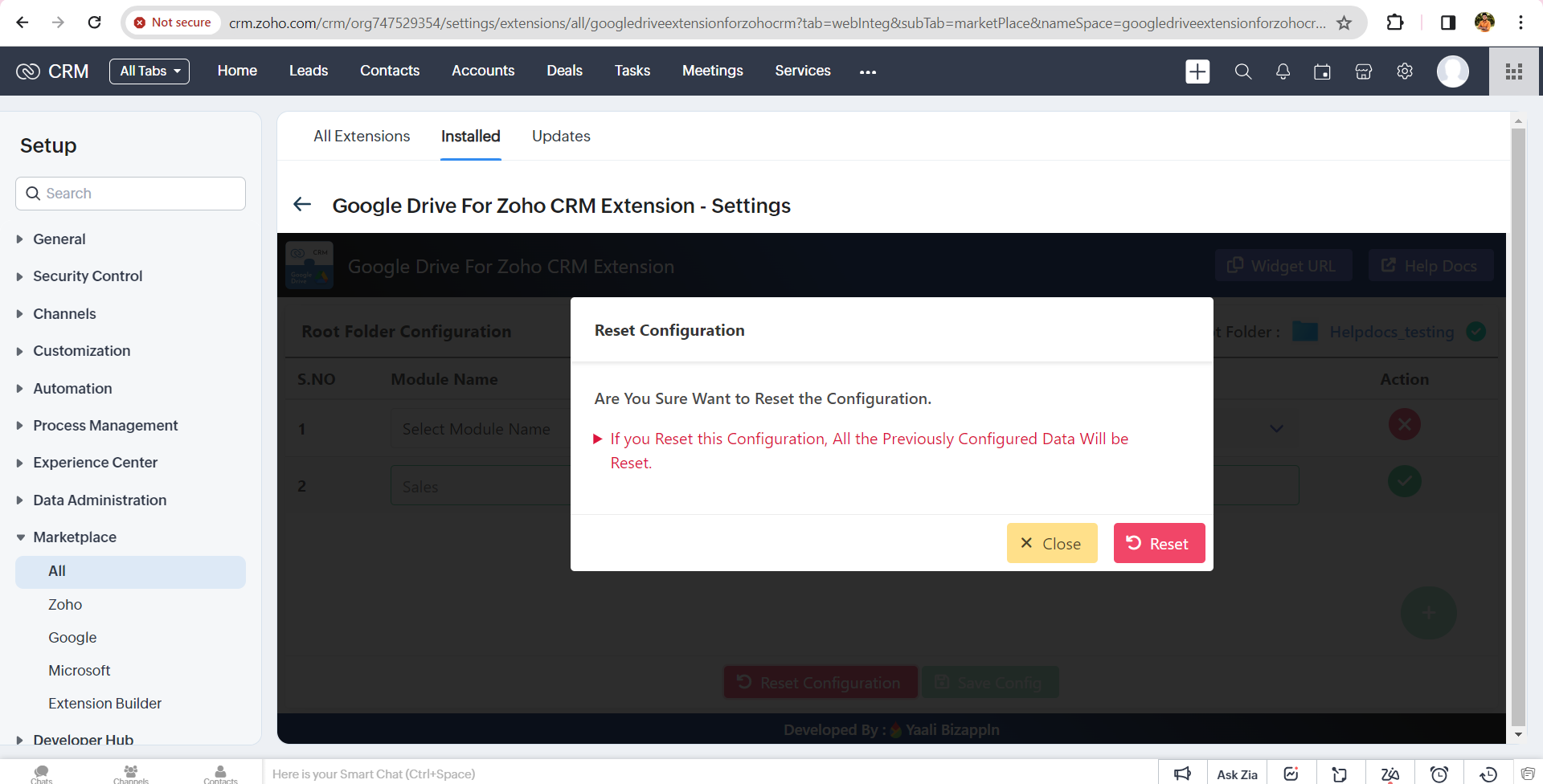Select Extension Builder in the sidebar

tap(104, 704)
